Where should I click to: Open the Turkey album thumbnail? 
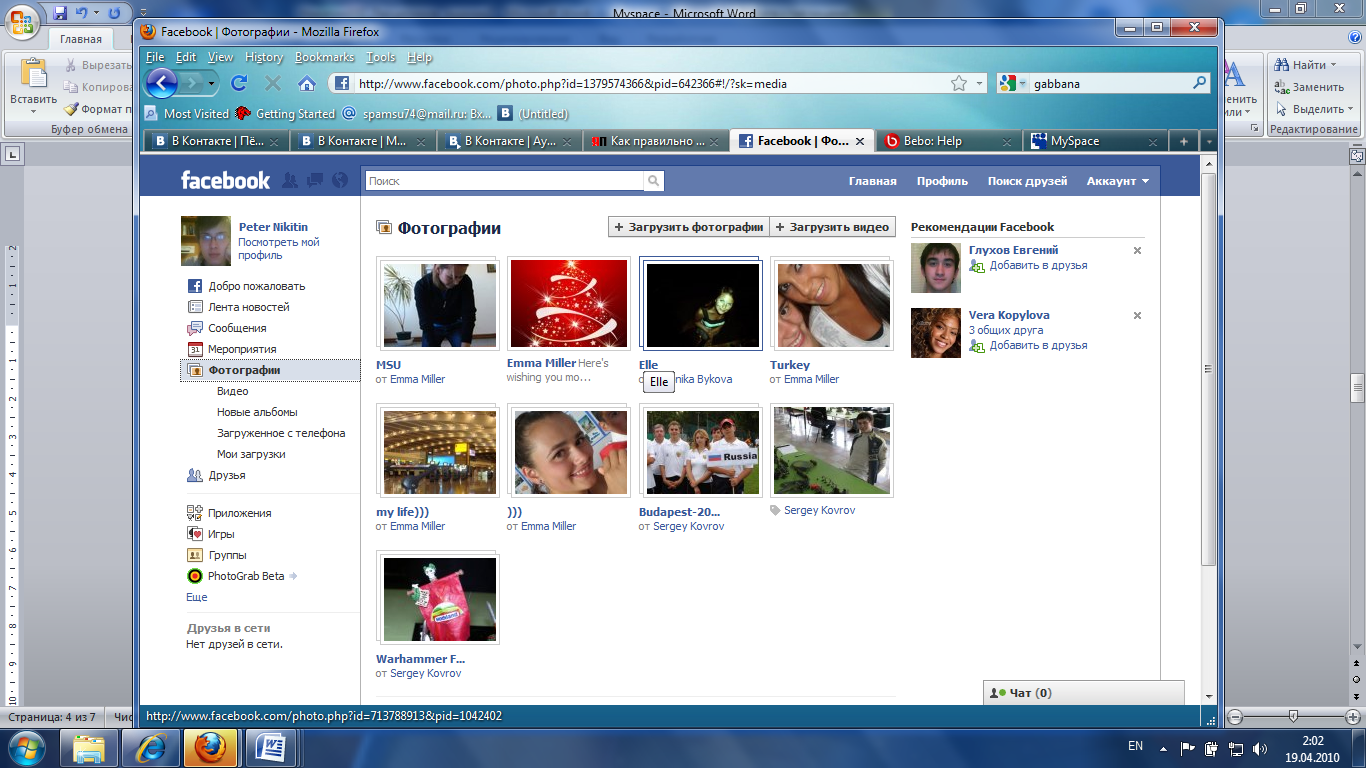click(832, 304)
